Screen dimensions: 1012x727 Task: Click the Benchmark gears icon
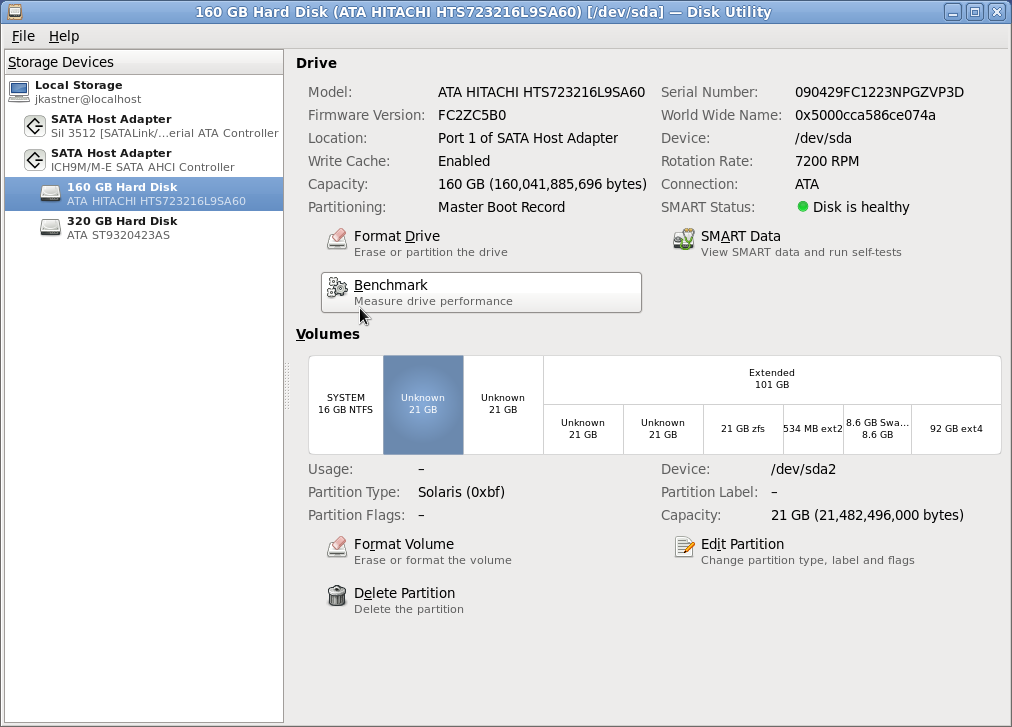337,289
